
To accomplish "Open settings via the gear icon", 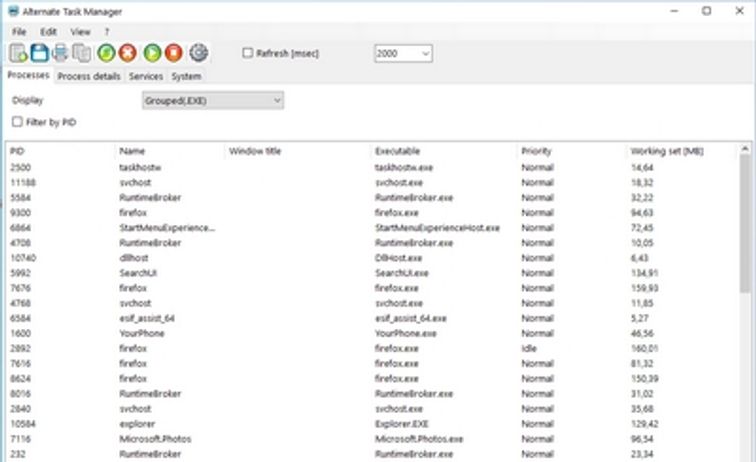I will pos(198,53).
